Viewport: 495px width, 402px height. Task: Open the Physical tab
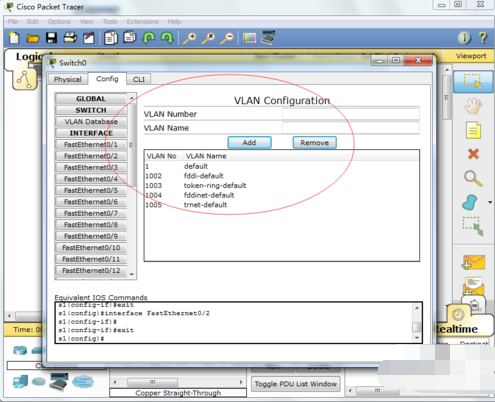coord(68,79)
